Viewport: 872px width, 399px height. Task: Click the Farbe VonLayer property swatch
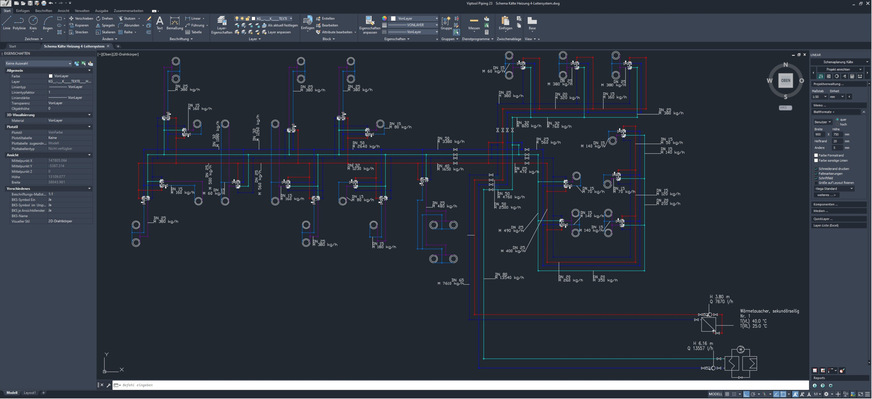point(51,76)
